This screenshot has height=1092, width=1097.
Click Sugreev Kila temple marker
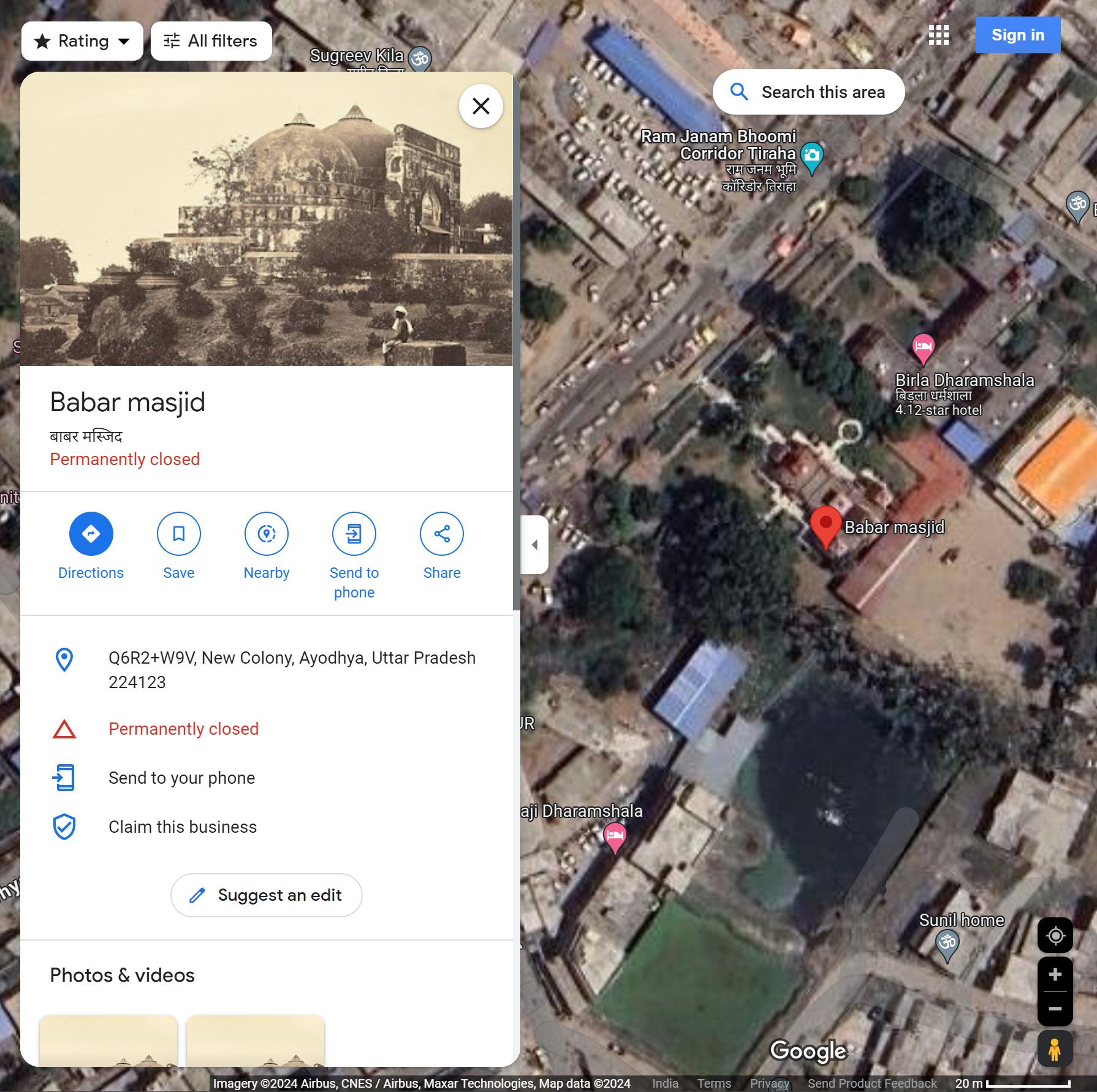pyautogui.click(x=420, y=59)
